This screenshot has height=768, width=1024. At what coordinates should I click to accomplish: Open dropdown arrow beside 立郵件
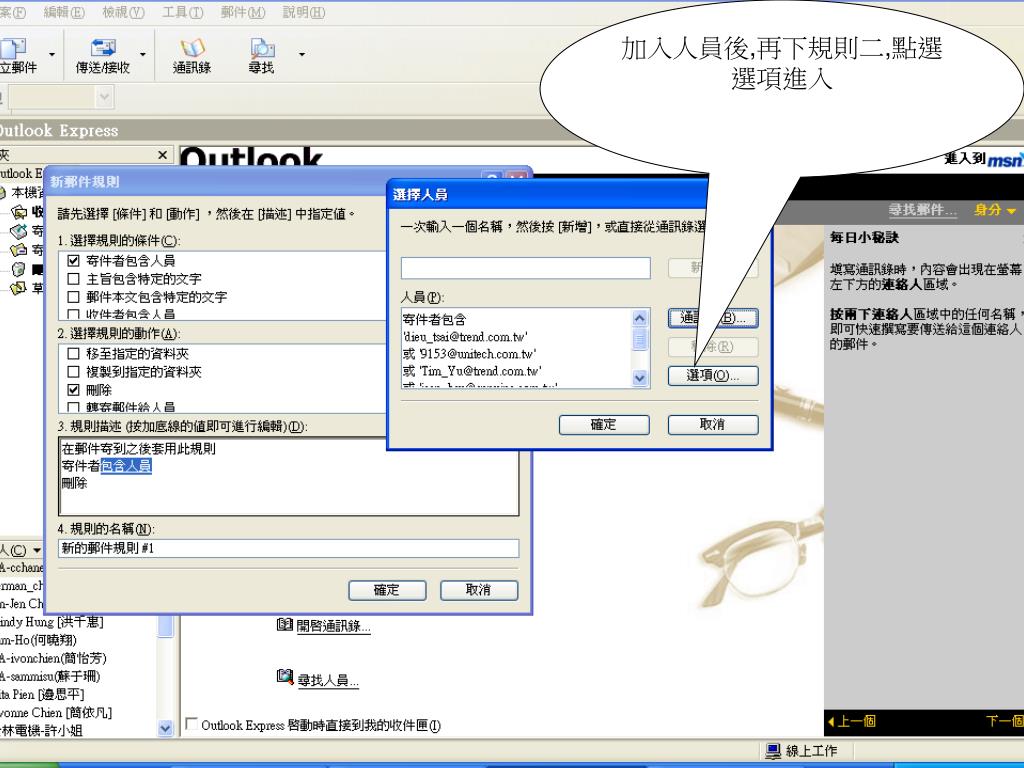click(x=52, y=54)
